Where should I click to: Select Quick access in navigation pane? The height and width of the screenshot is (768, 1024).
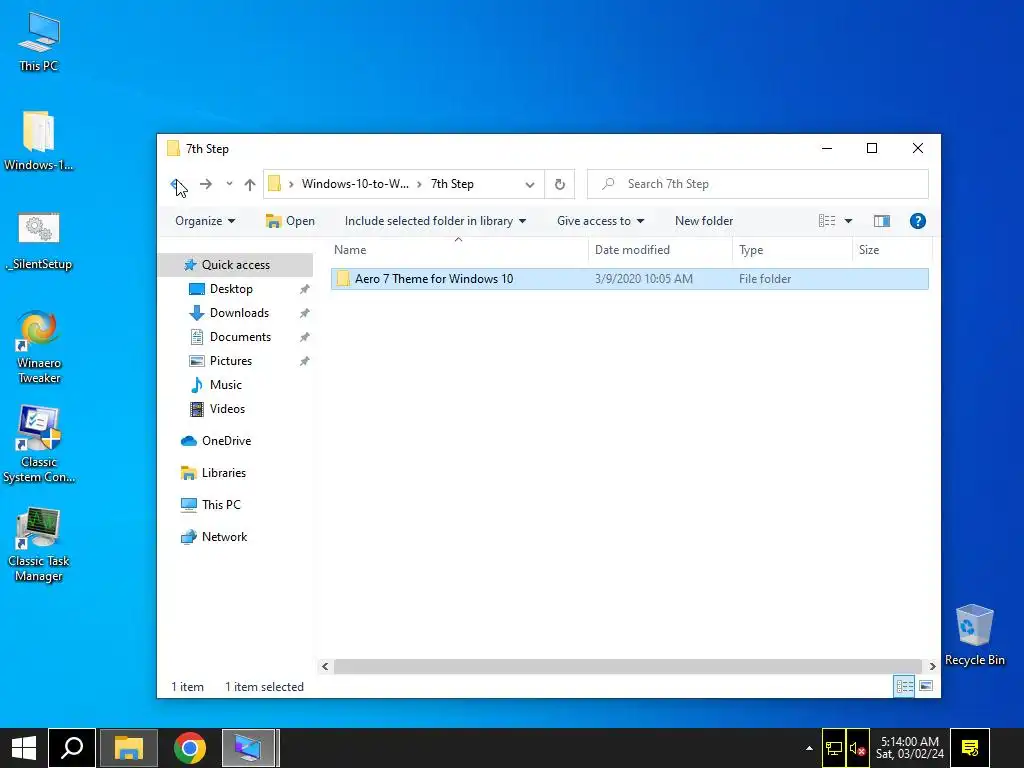point(236,265)
